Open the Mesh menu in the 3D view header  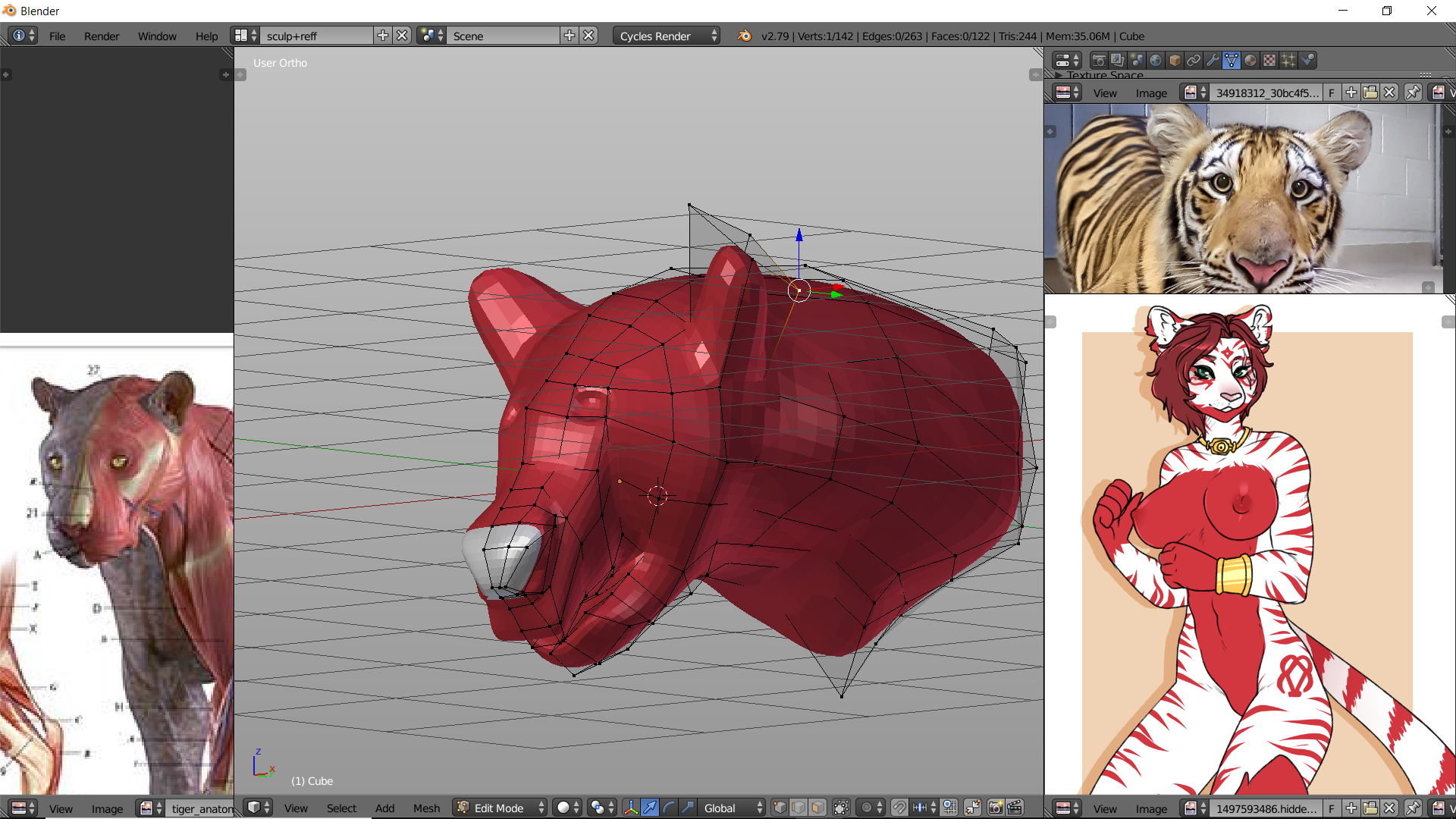tap(426, 808)
